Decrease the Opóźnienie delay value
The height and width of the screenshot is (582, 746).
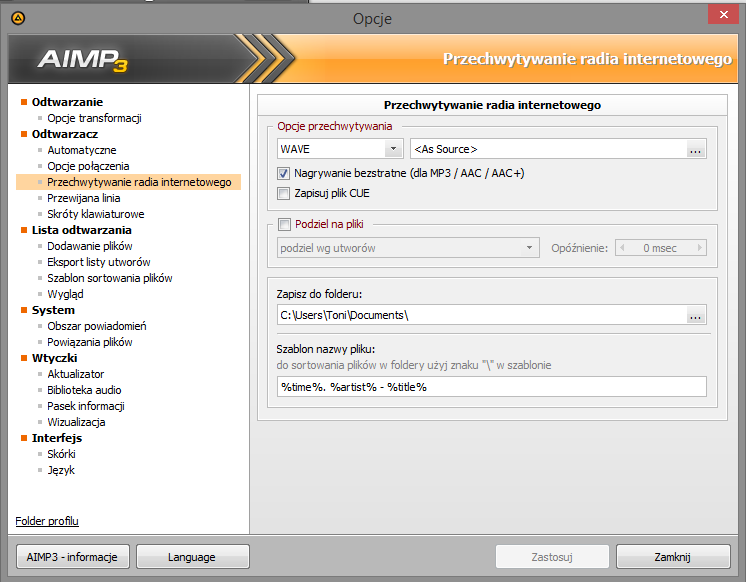(623, 247)
